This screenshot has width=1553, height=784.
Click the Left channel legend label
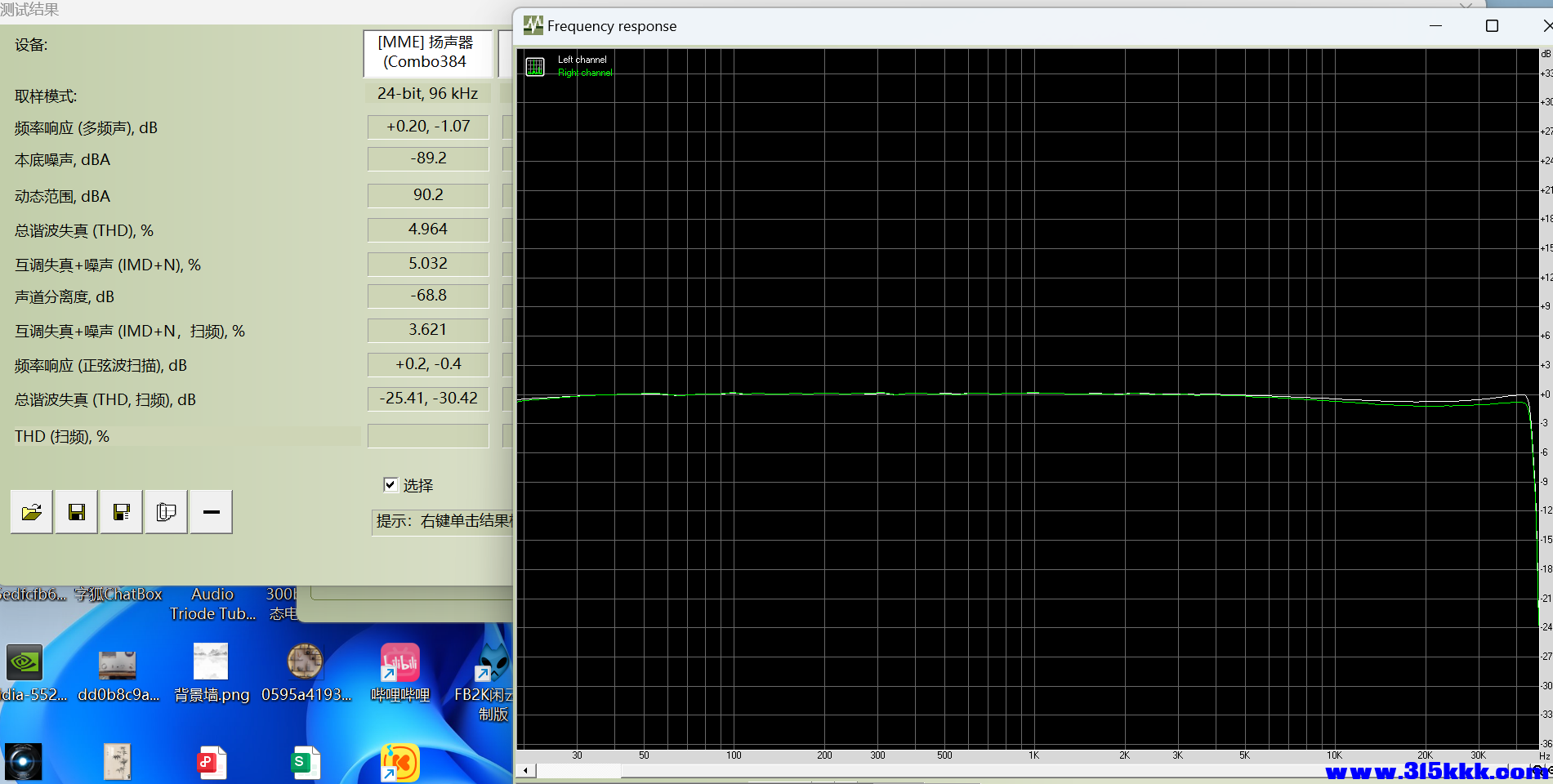tap(582, 60)
